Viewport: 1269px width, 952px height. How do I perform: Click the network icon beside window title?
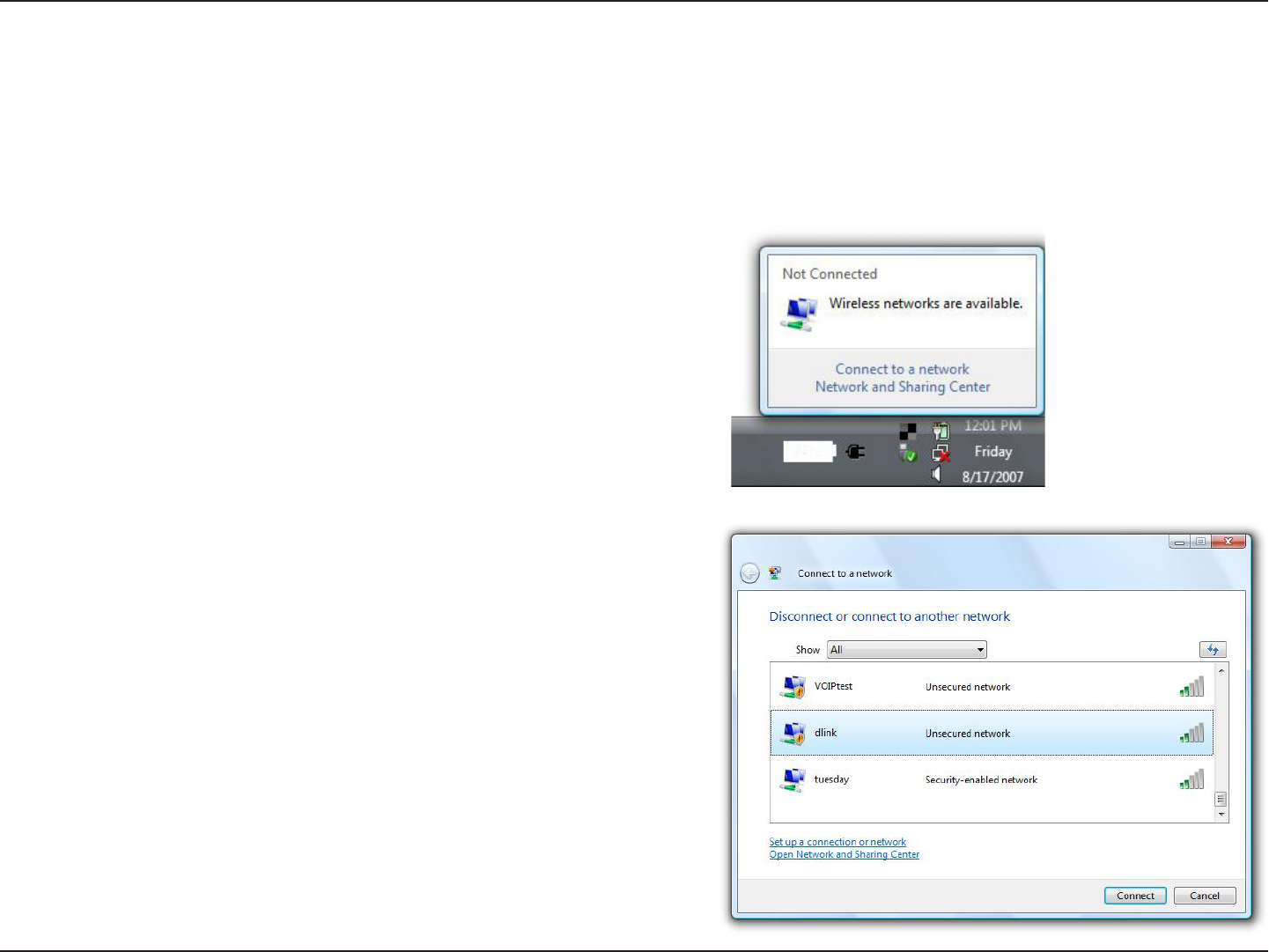775,573
